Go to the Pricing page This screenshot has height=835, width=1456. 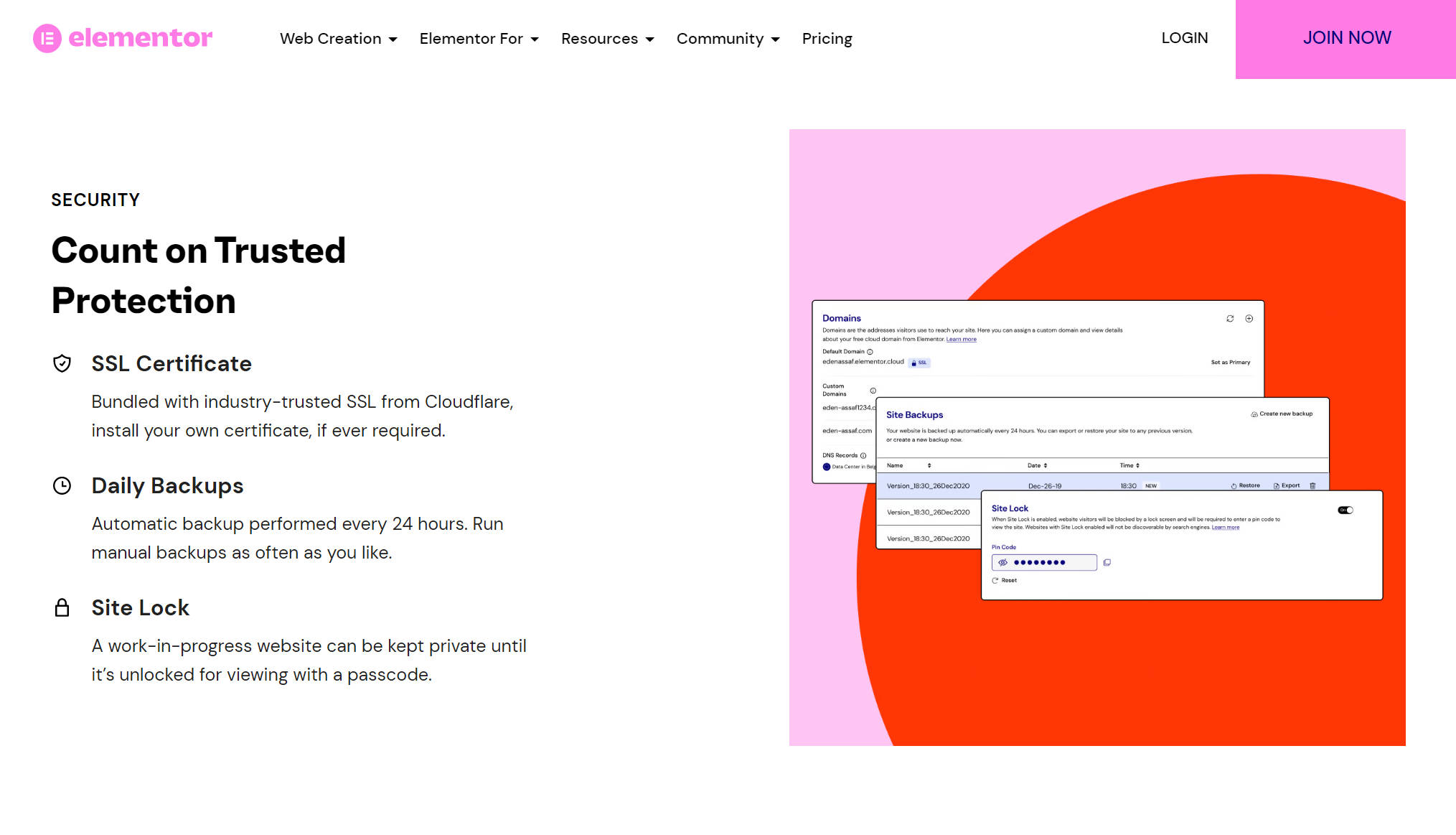827,39
